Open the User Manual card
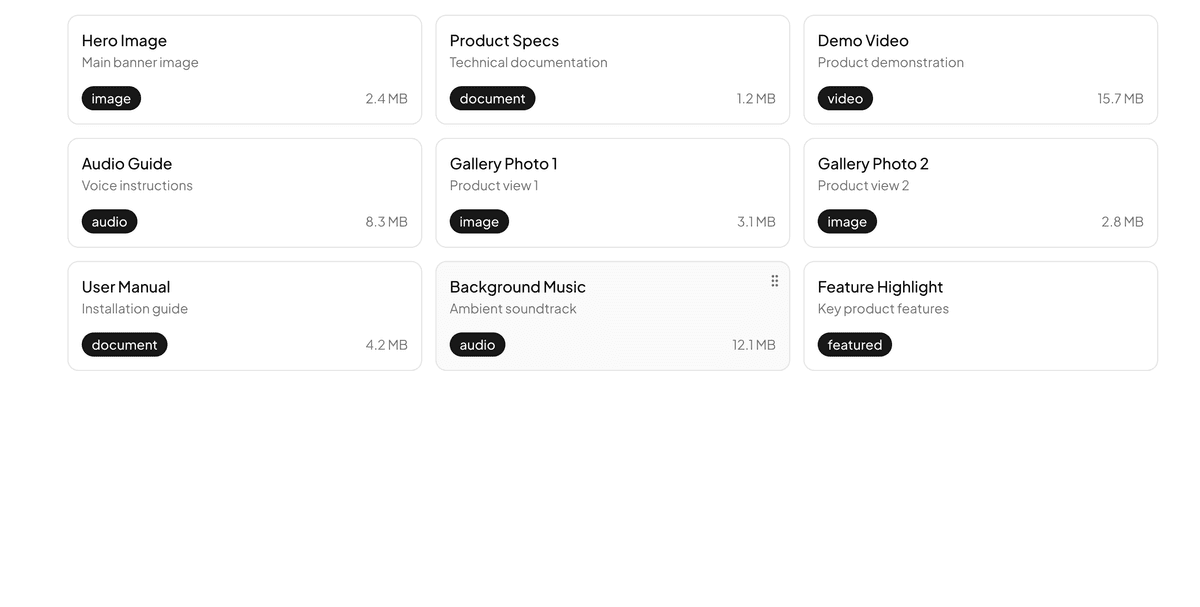 (245, 316)
